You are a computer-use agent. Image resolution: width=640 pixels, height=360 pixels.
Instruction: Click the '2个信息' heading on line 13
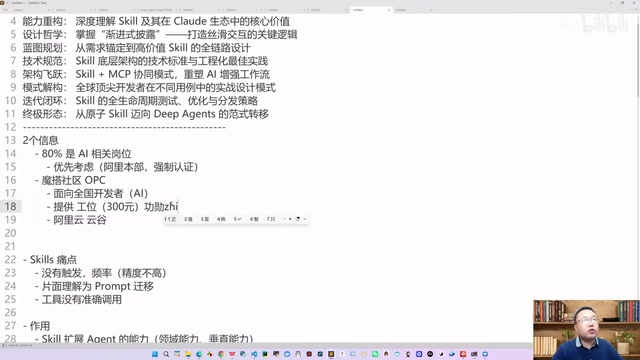(40, 140)
